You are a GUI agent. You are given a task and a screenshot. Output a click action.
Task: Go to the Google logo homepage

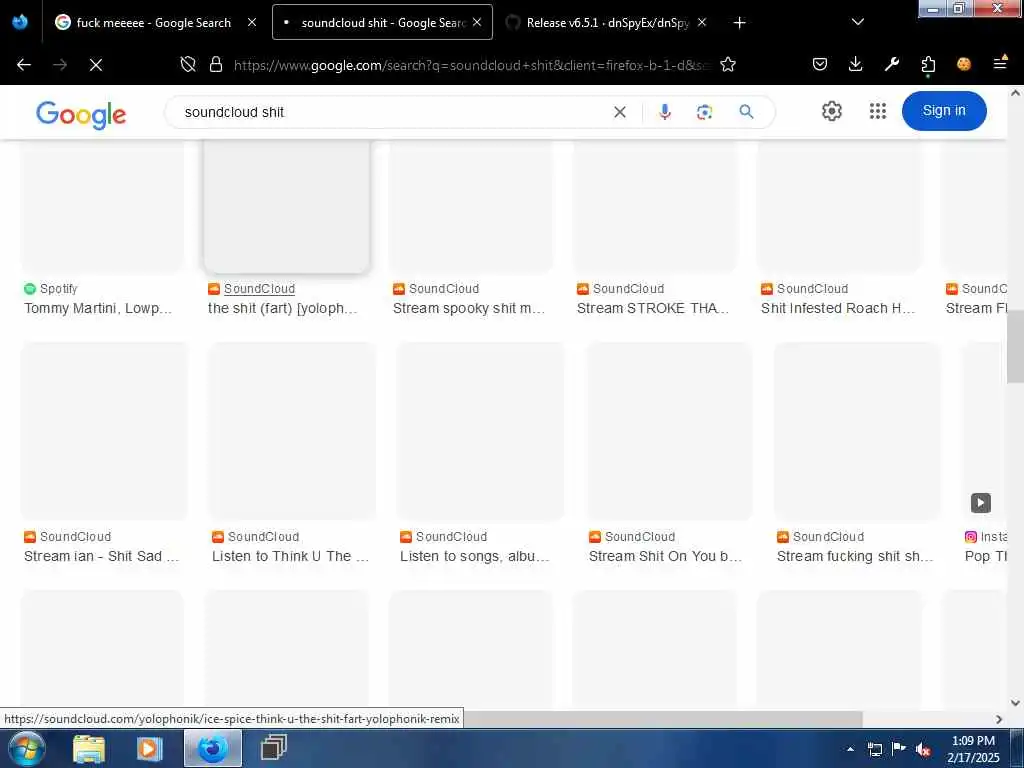click(x=81, y=115)
